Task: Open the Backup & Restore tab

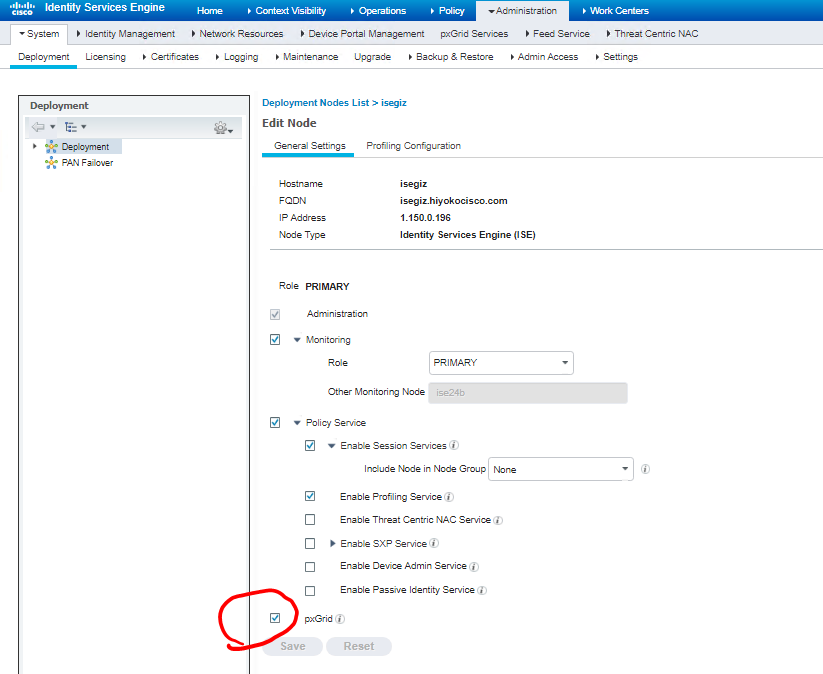Action: click(451, 57)
